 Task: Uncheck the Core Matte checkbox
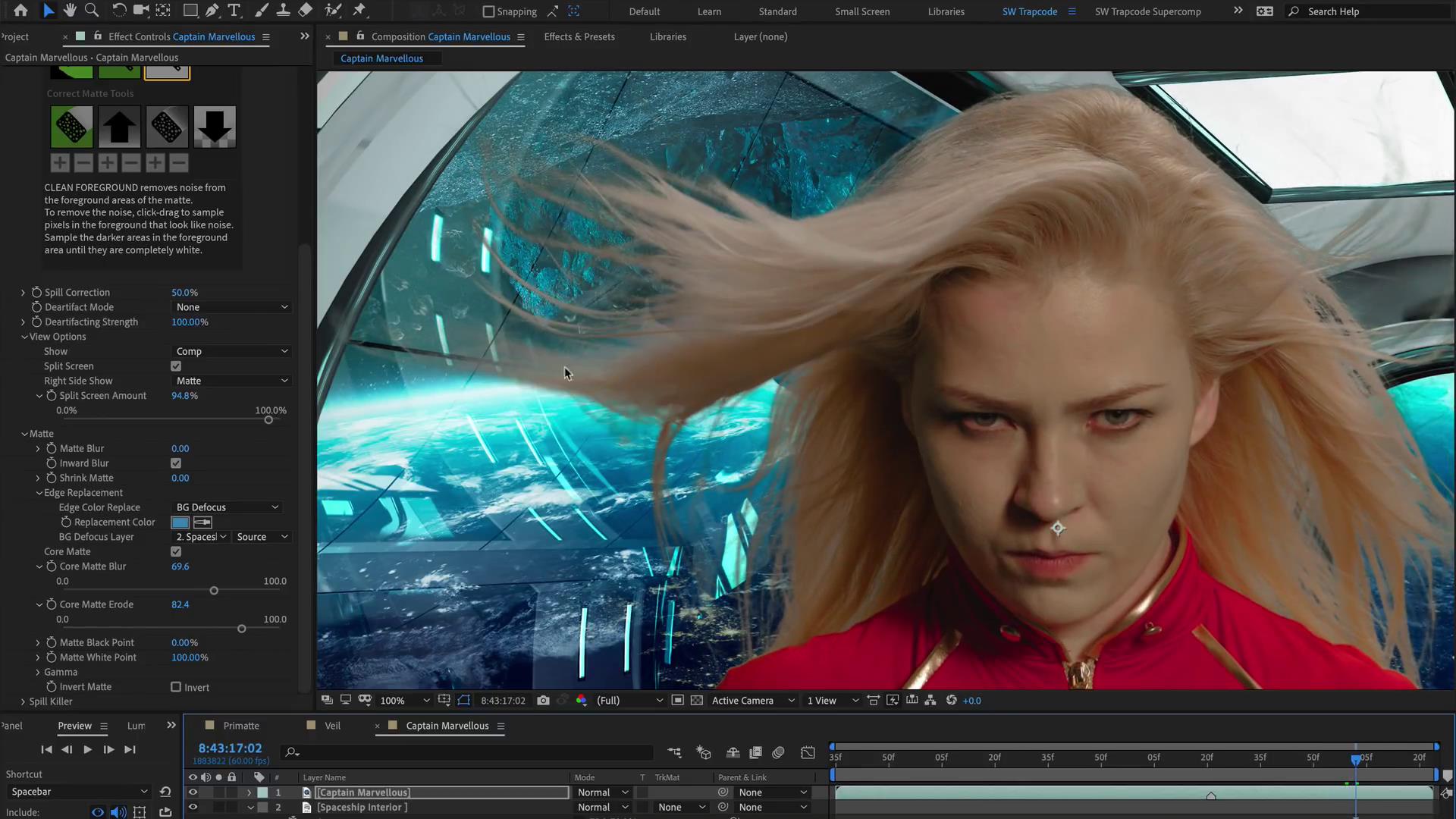point(176,552)
